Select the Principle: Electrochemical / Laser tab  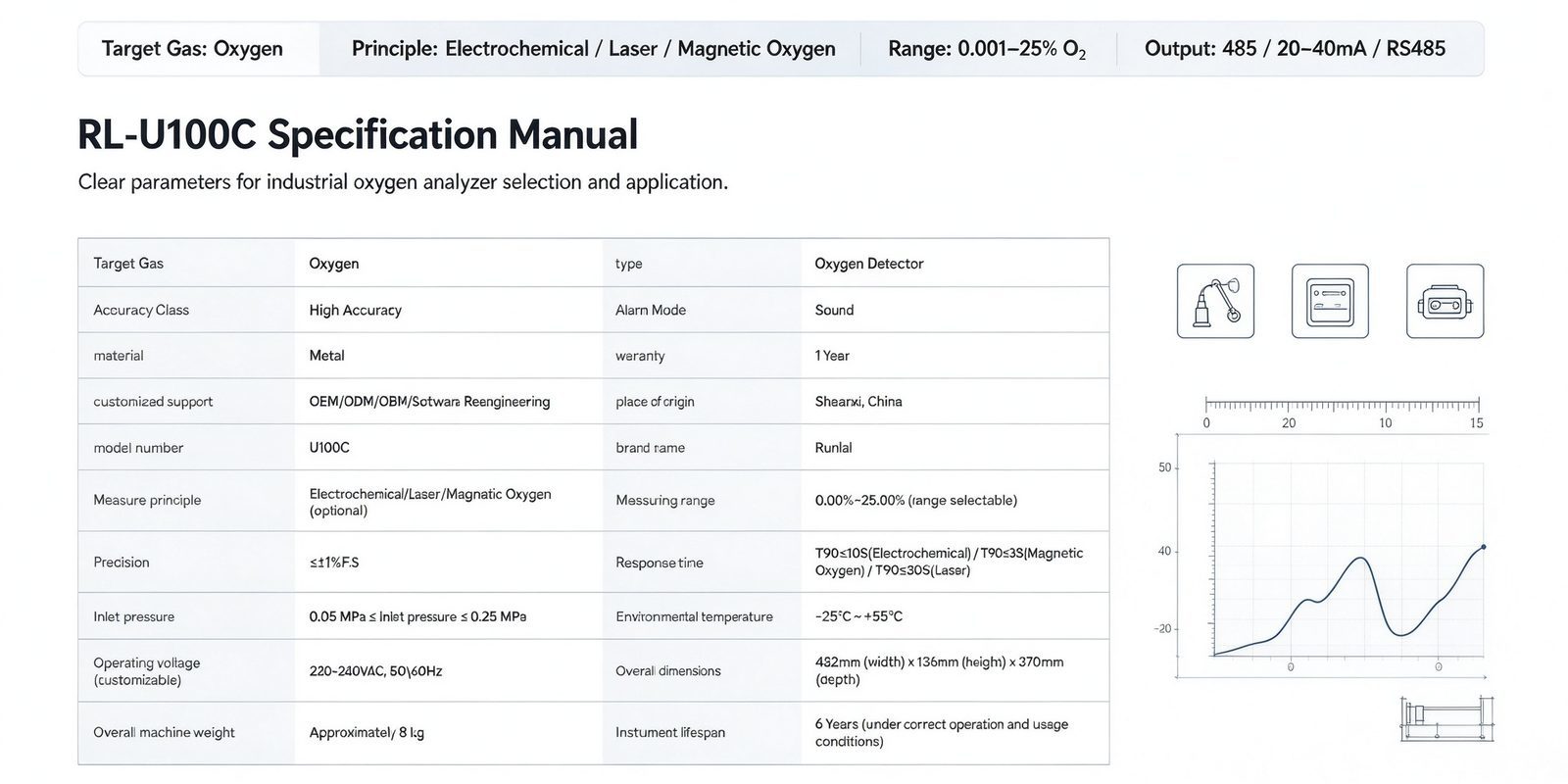pos(593,49)
